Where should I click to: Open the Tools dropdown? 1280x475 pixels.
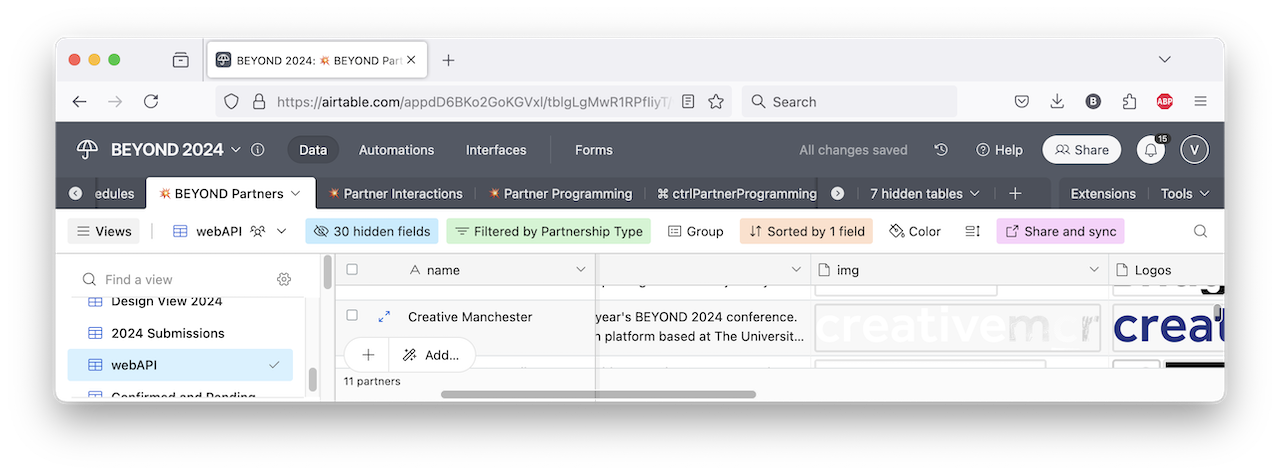tap(1185, 193)
